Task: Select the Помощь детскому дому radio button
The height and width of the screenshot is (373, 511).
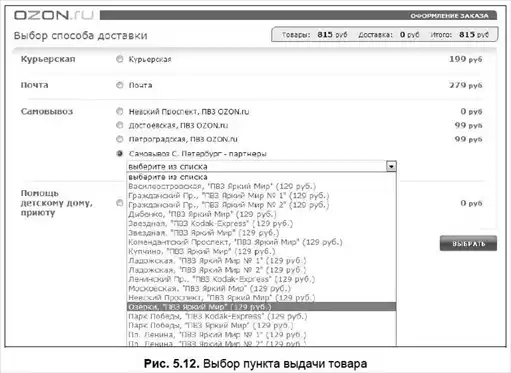Action: click(x=119, y=203)
